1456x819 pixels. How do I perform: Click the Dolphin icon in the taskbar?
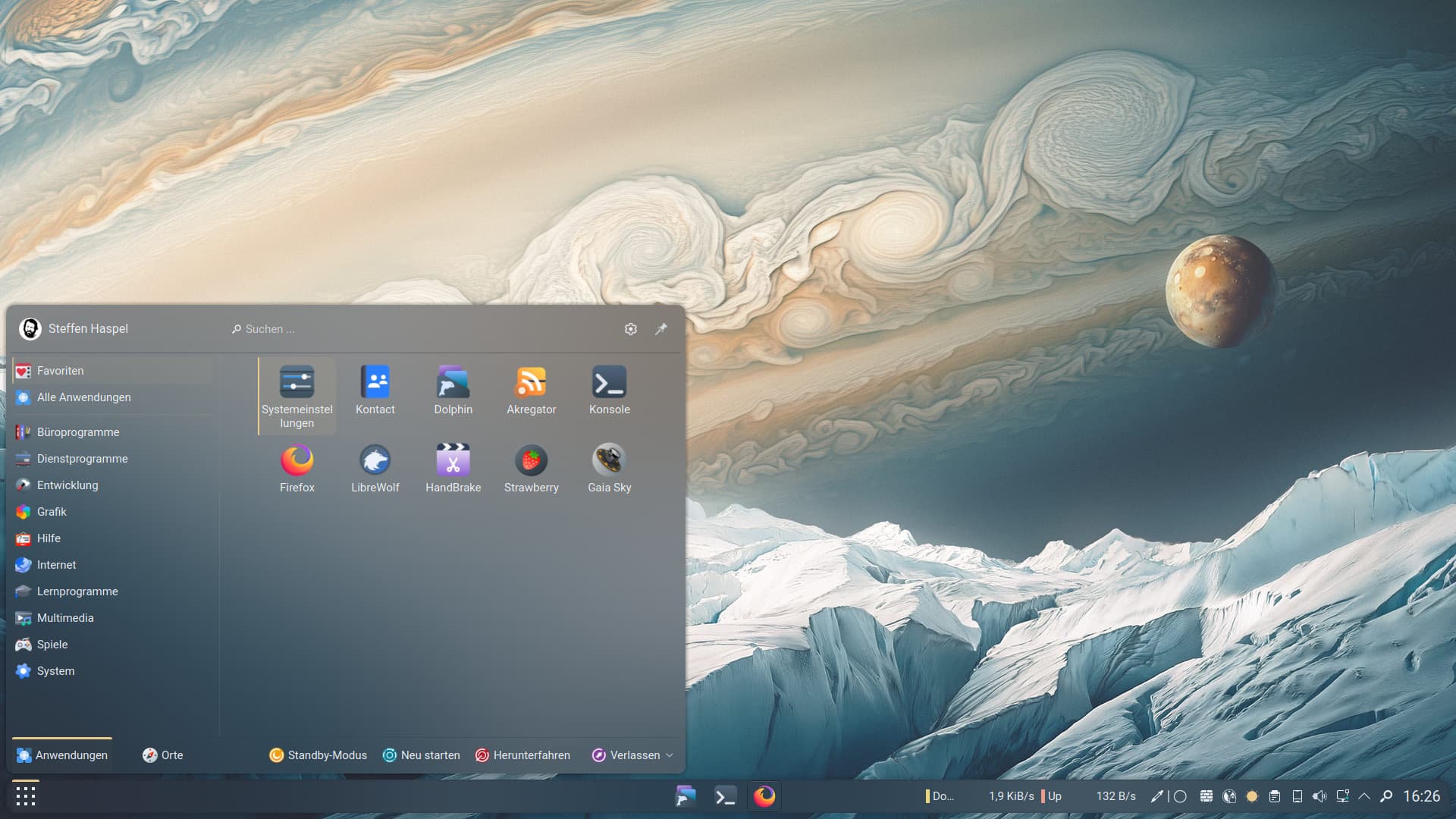pyautogui.click(x=686, y=796)
